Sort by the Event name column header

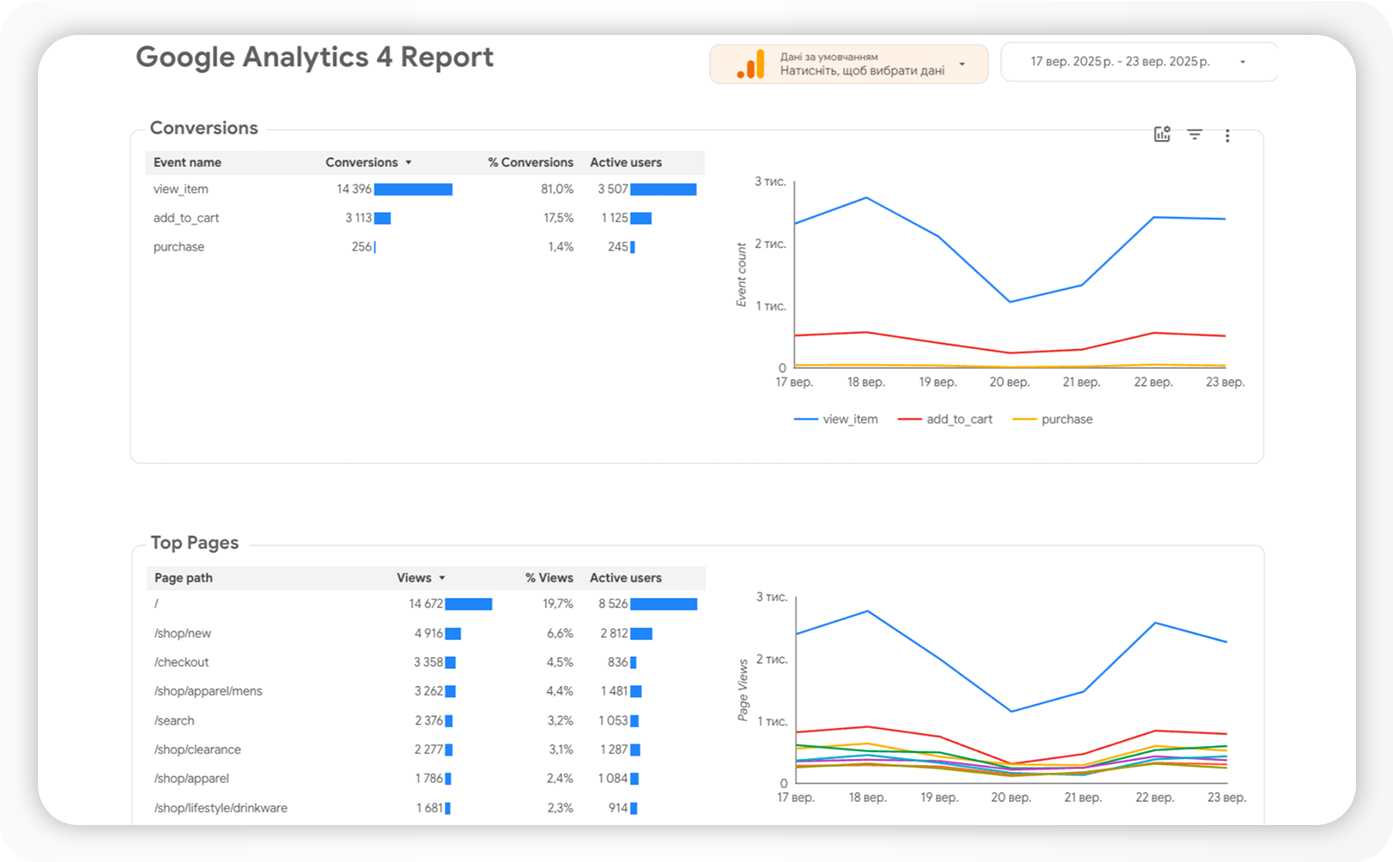point(187,163)
